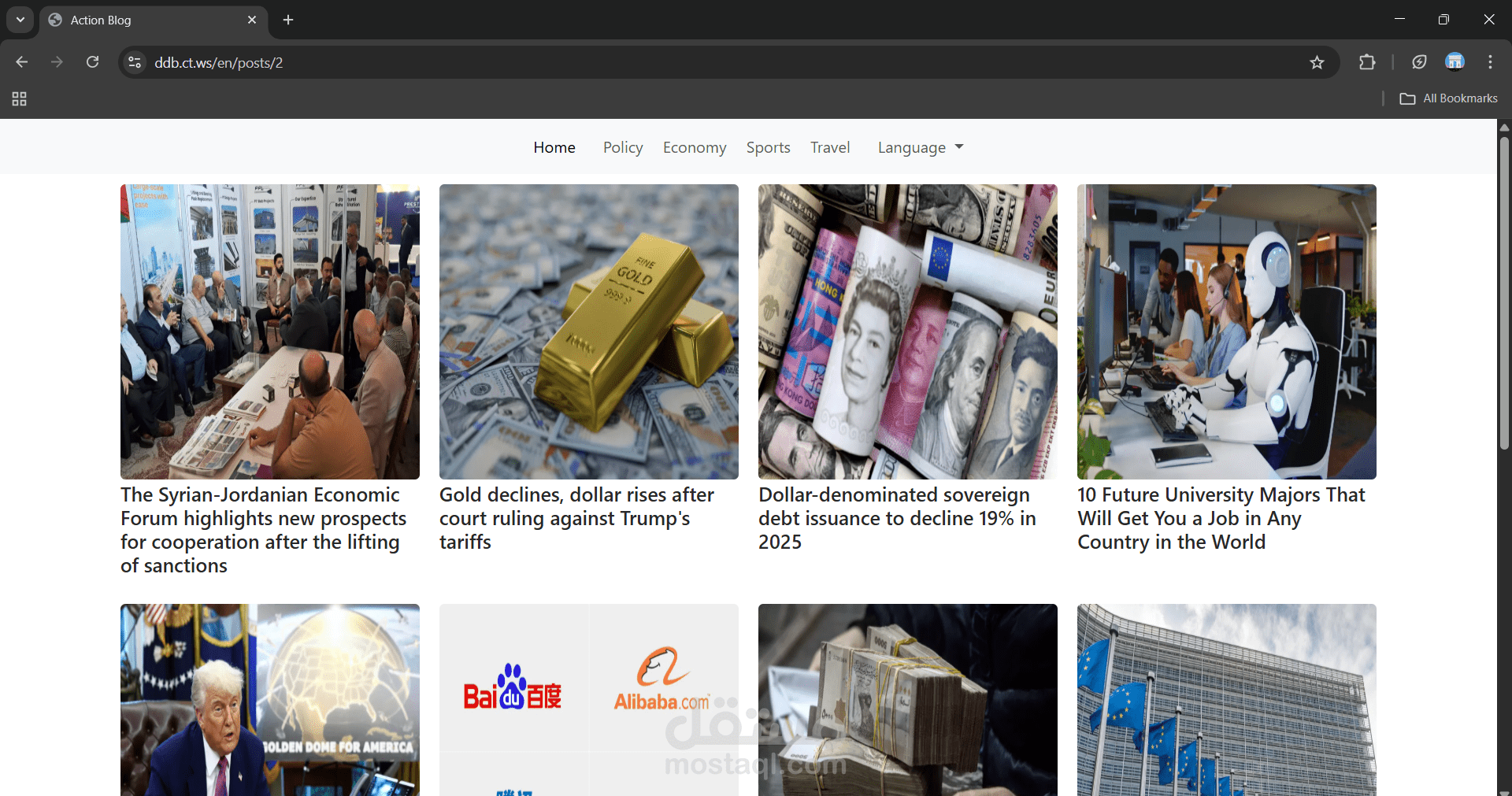
Task: Open the Travel section
Action: click(x=830, y=147)
